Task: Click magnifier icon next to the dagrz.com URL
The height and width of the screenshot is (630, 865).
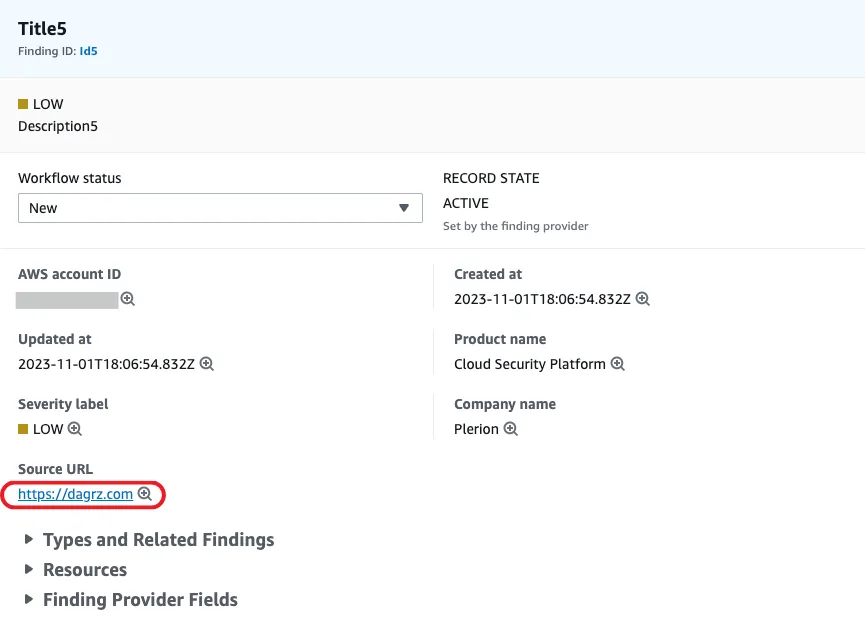Action: click(145, 493)
